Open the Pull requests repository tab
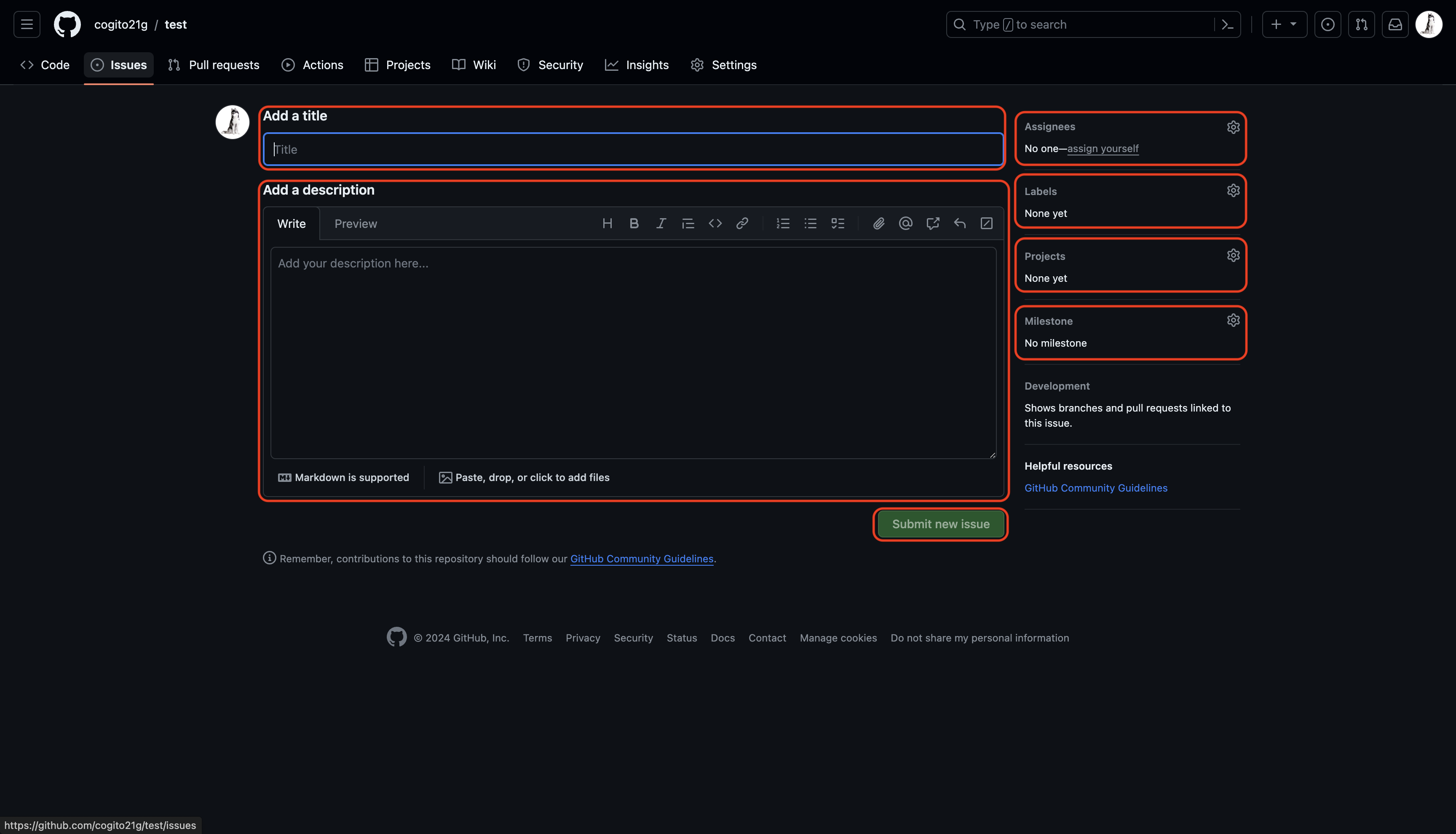 coord(214,65)
